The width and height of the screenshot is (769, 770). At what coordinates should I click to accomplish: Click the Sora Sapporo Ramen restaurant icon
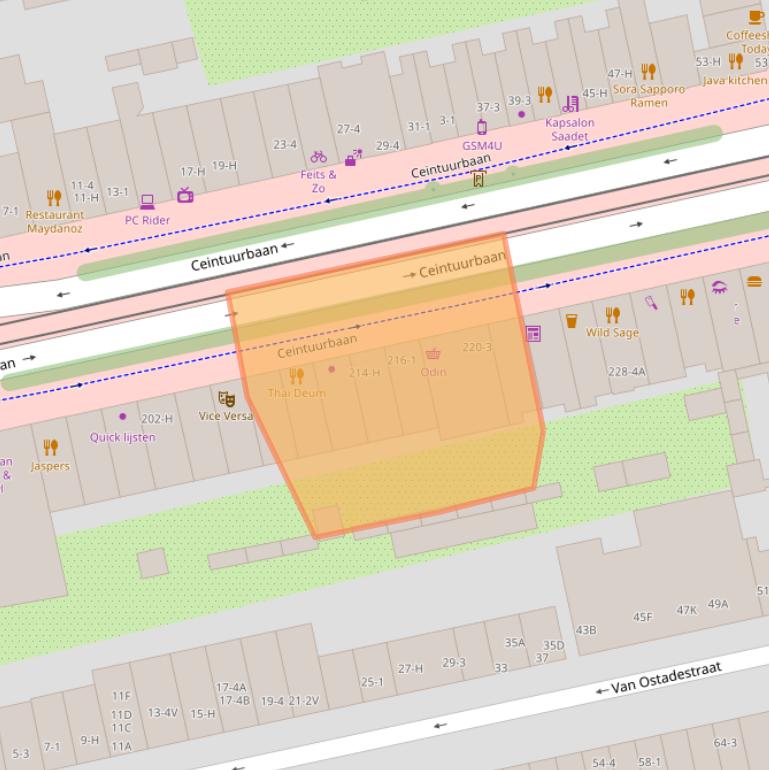pos(648,71)
